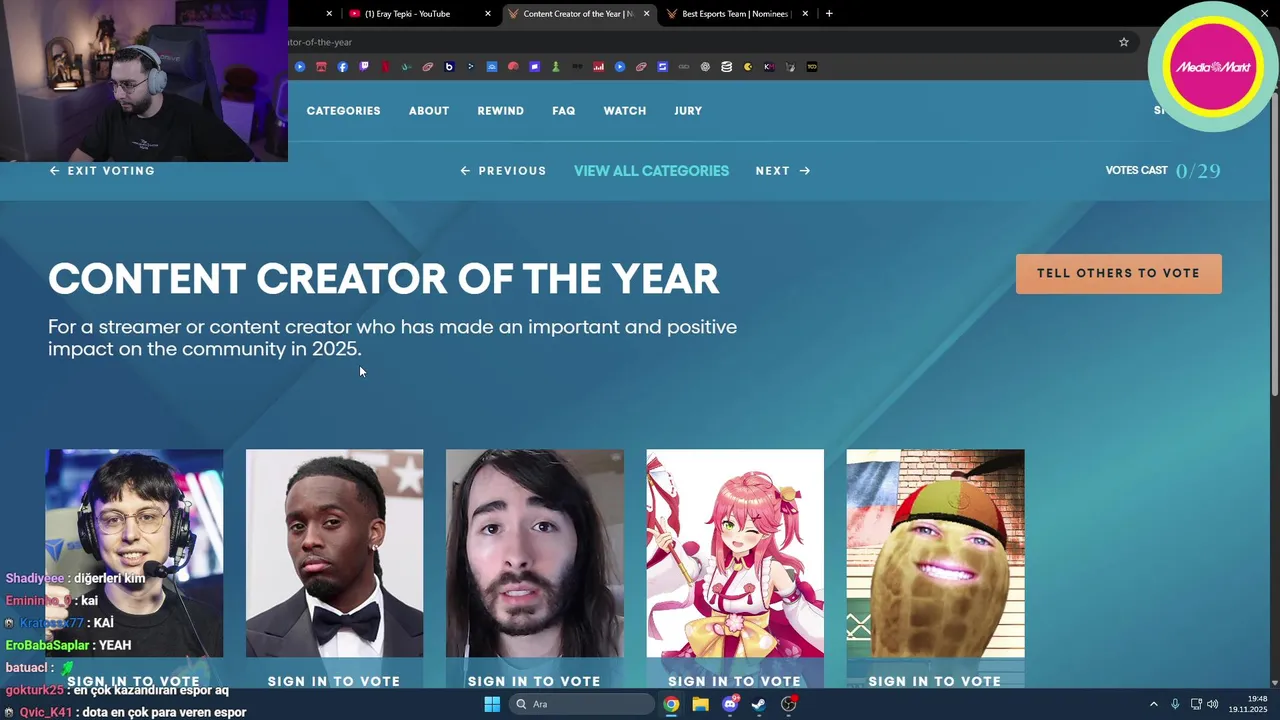The image size is (1280, 720).
Task: Select the nominee in tuxedo and bow tie
Action: pyautogui.click(x=334, y=553)
